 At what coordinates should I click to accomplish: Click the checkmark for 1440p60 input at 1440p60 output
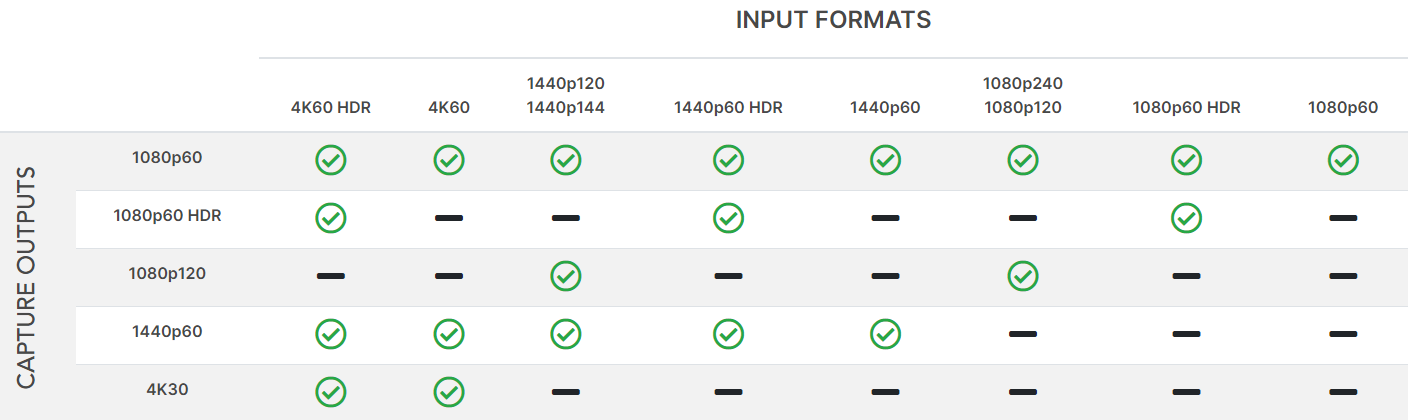coord(885,334)
